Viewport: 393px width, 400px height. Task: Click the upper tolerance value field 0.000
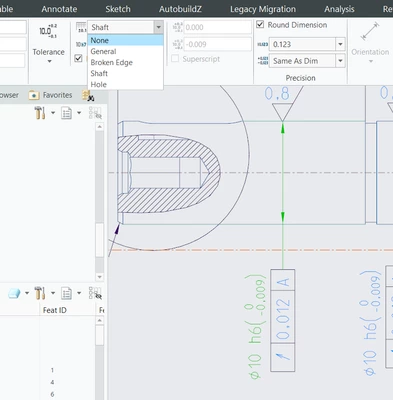216,27
